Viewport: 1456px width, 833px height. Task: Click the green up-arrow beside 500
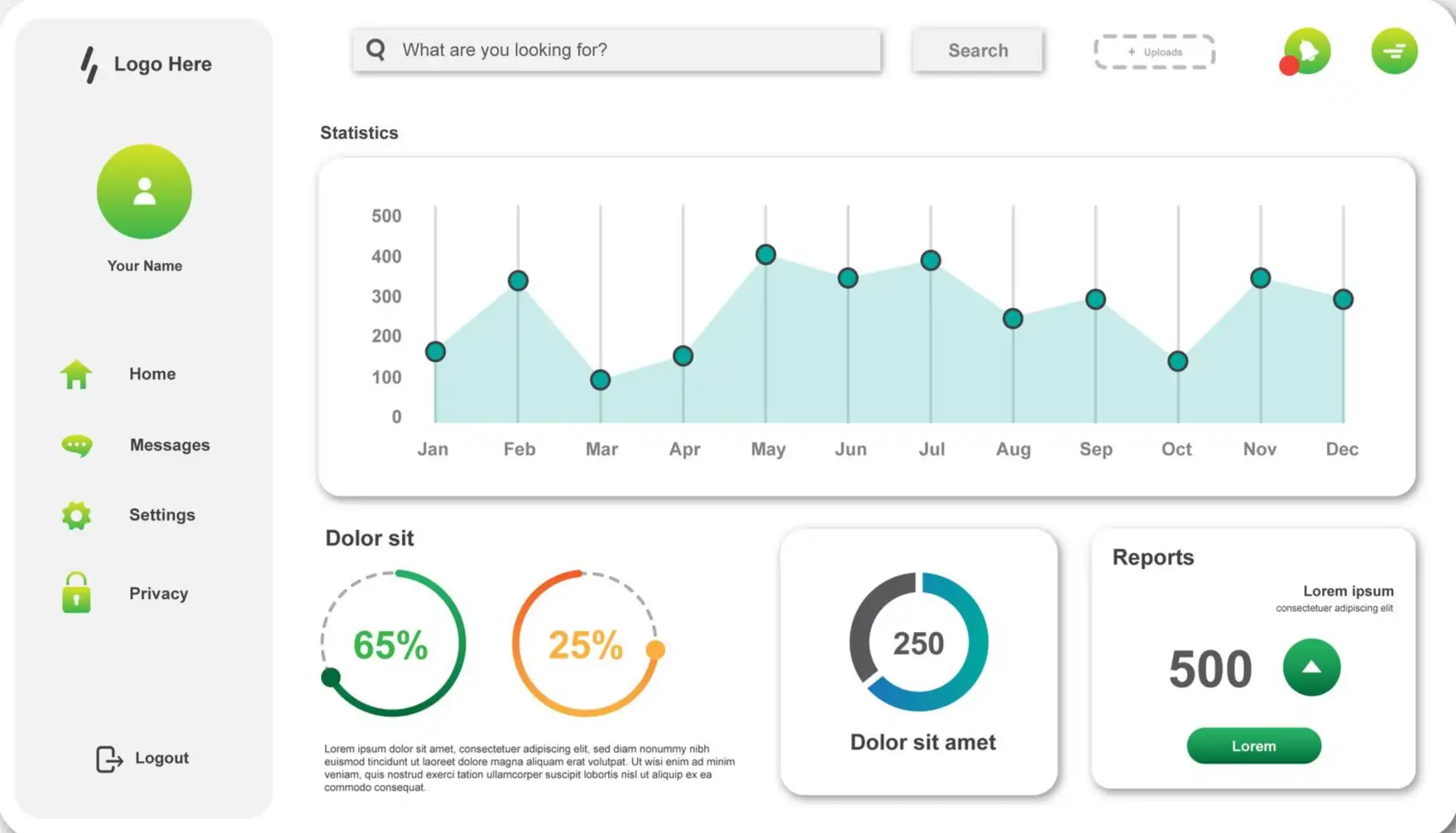click(1311, 668)
